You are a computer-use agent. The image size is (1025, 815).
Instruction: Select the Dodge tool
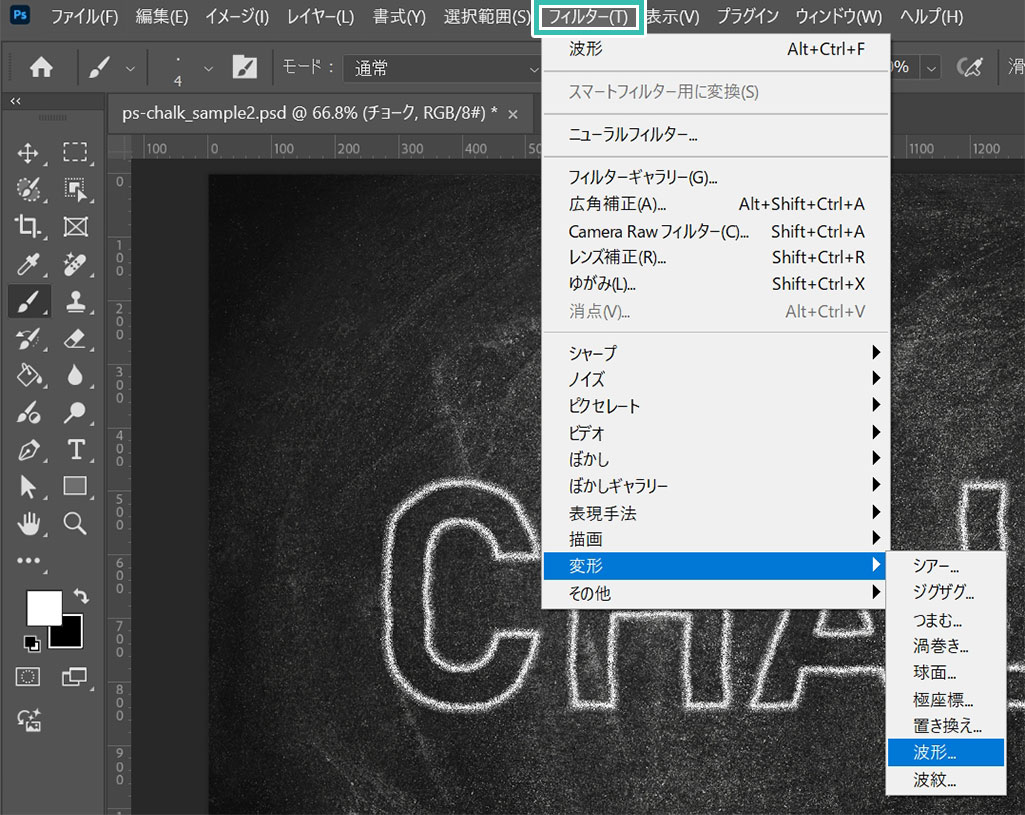click(x=75, y=412)
